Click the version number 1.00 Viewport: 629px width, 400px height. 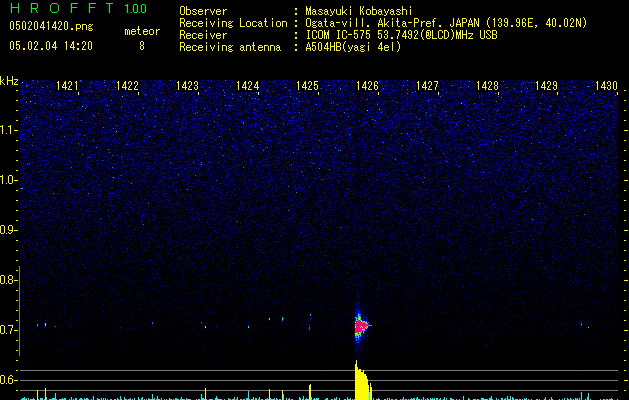[133, 10]
